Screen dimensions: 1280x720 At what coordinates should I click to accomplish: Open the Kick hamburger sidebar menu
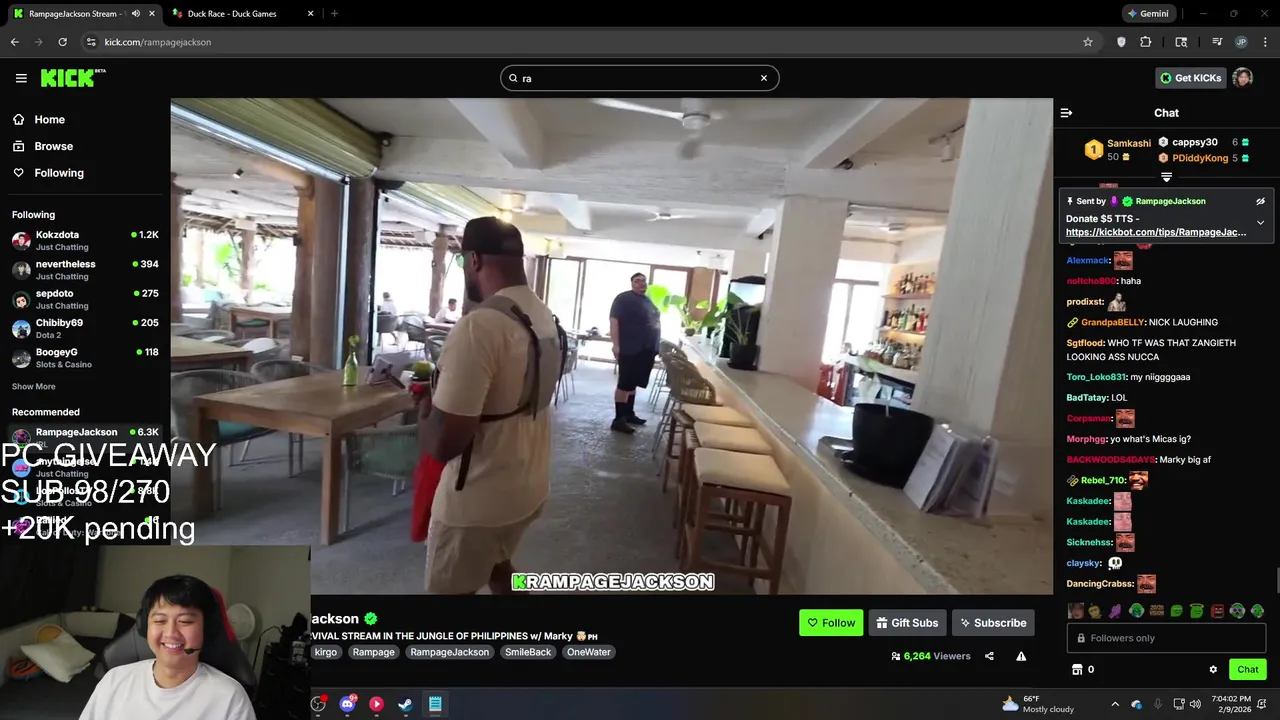(21, 78)
